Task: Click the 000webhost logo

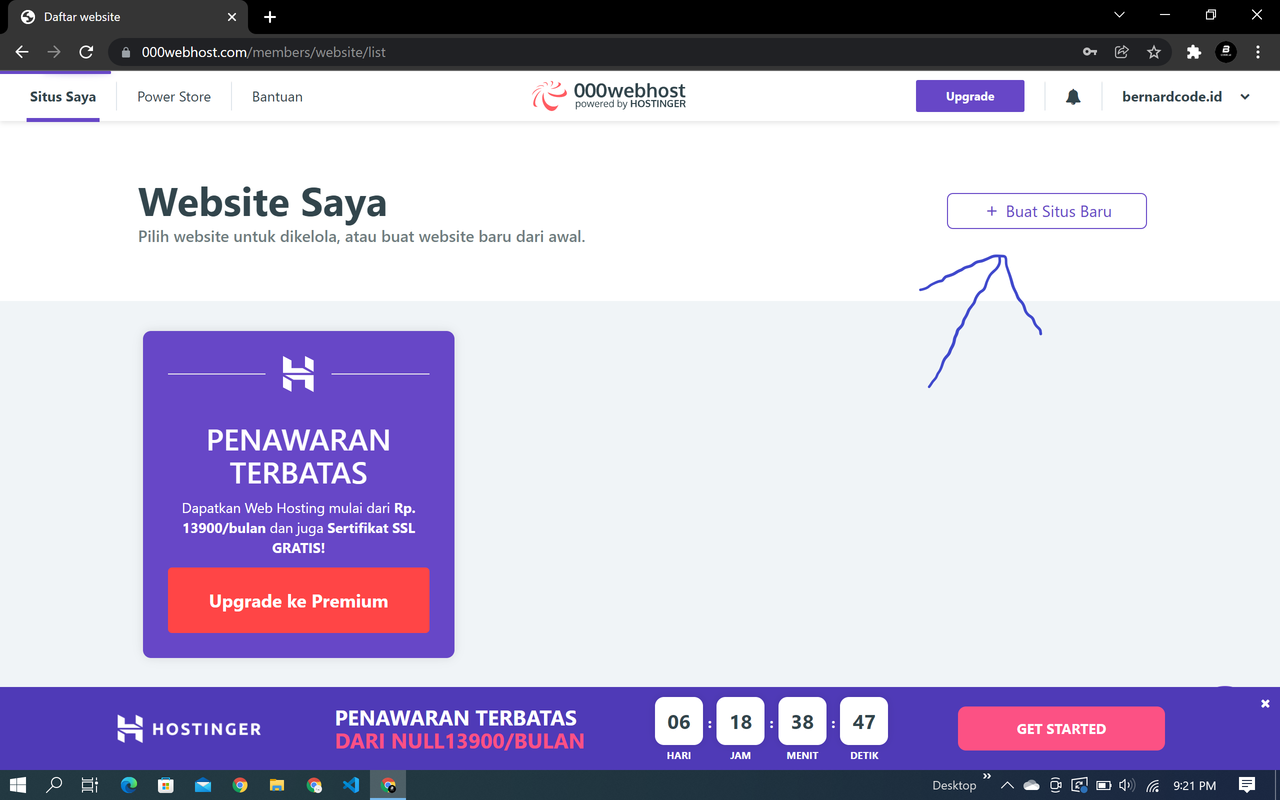Action: click(609, 96)
